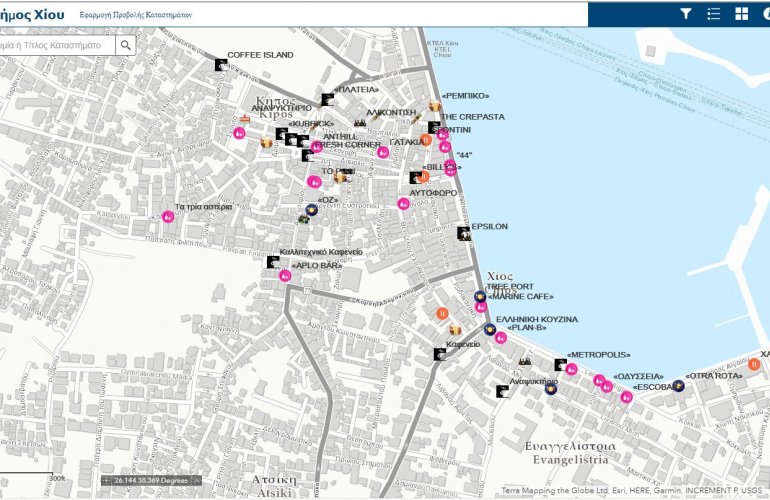This screenshot has width=770, height=500.
Task: Select the ΑΝΑΨΥΚΤΗΡΙΟ orange cake marker near Κήπος
Action: (x=245, y=119)
